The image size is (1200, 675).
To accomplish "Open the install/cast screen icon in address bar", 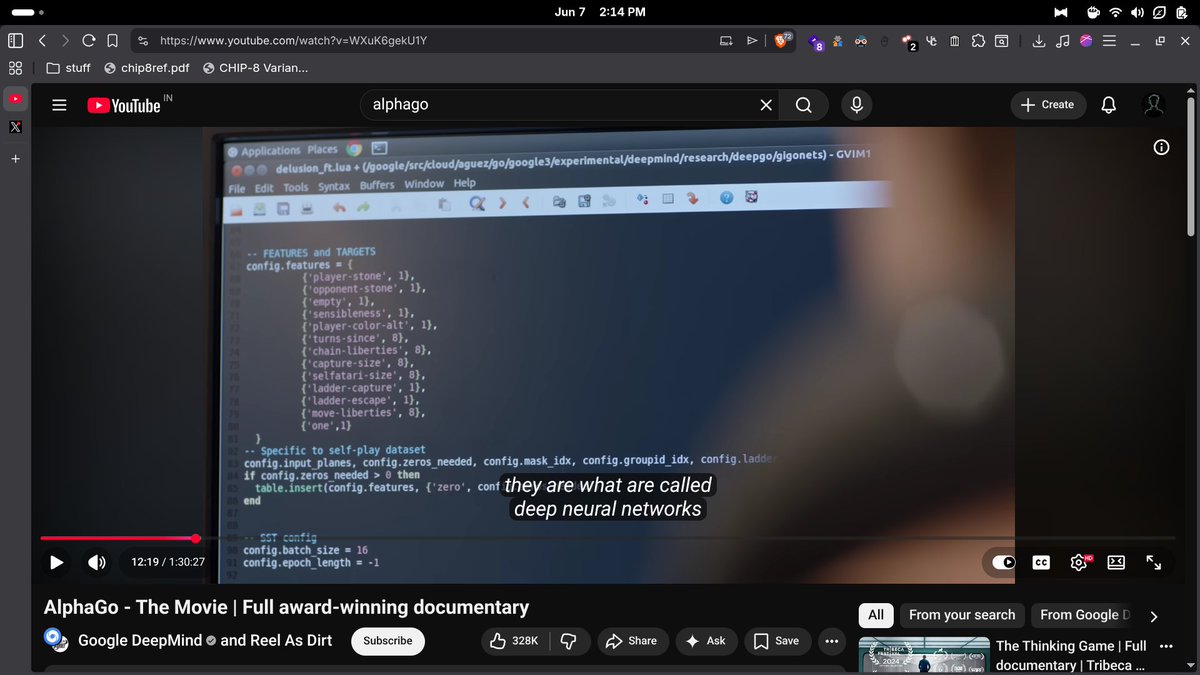I will pos(726,41).
